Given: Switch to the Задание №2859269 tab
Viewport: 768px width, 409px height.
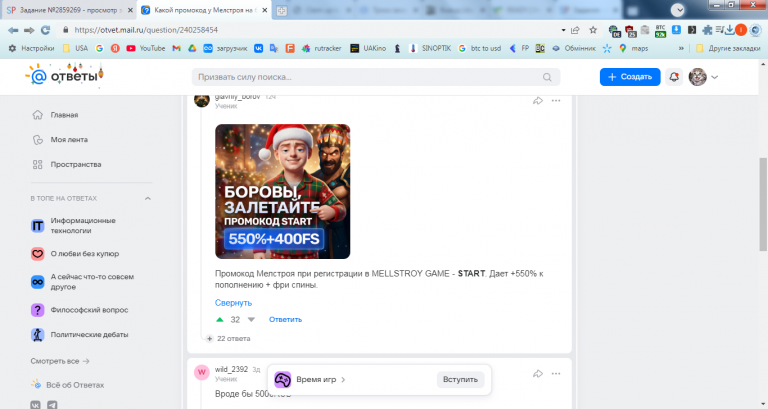Looking at the screenshot, I should (69, 10).
